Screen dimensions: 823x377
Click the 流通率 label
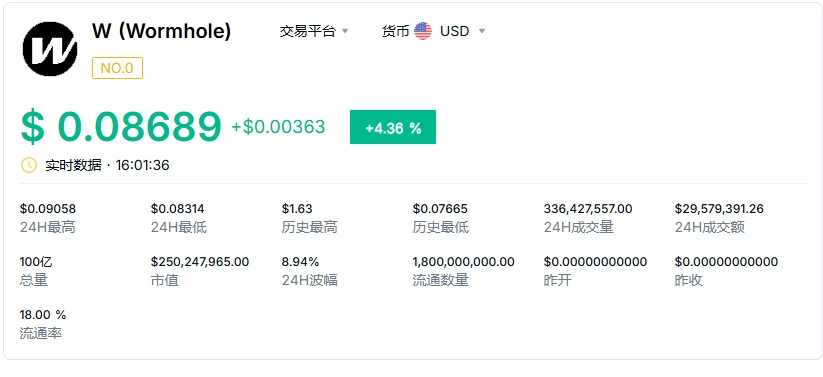coord(41,333)
